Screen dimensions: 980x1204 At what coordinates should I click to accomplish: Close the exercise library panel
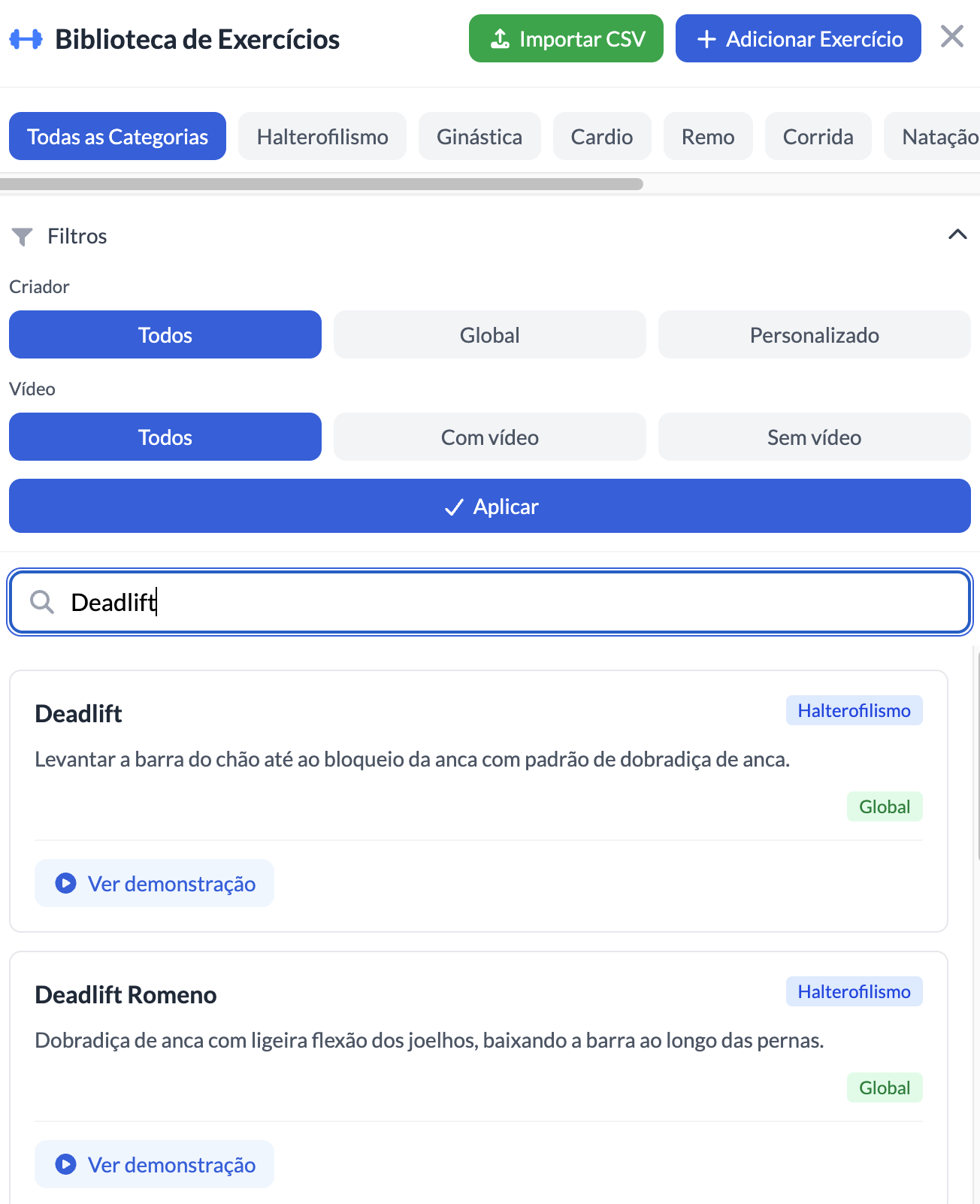click(x=951, y=36)
